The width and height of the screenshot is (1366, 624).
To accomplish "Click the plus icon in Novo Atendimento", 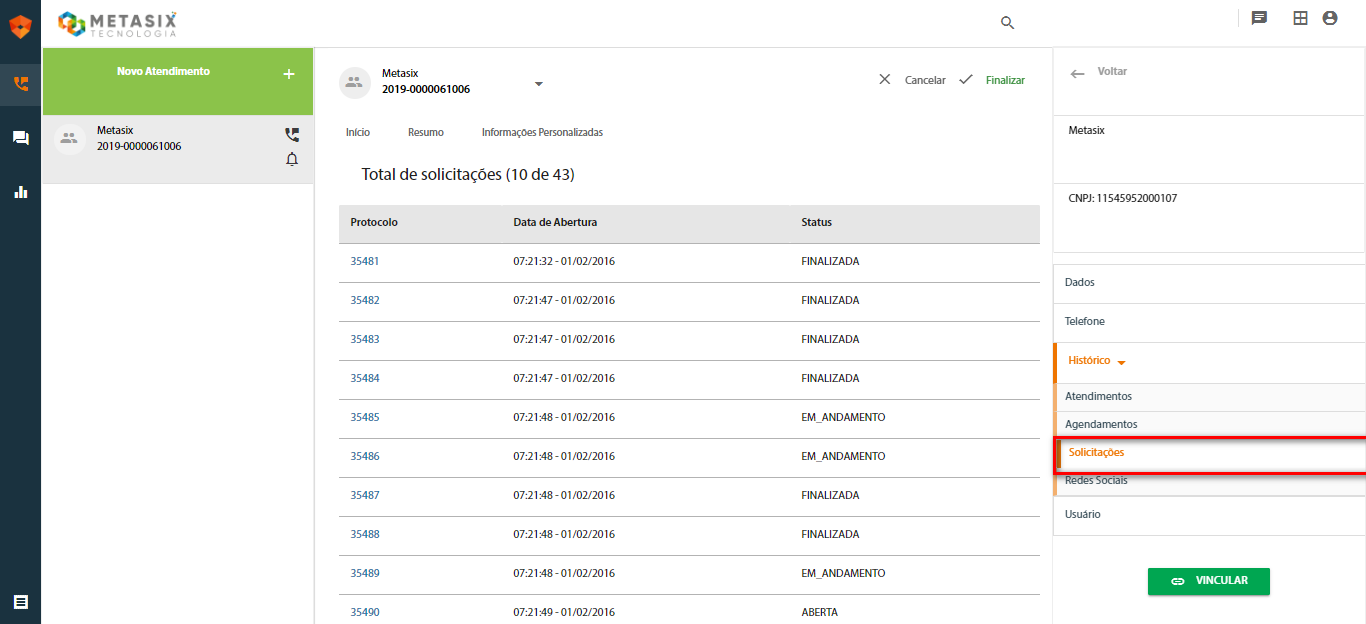I will tap(289, 74).
